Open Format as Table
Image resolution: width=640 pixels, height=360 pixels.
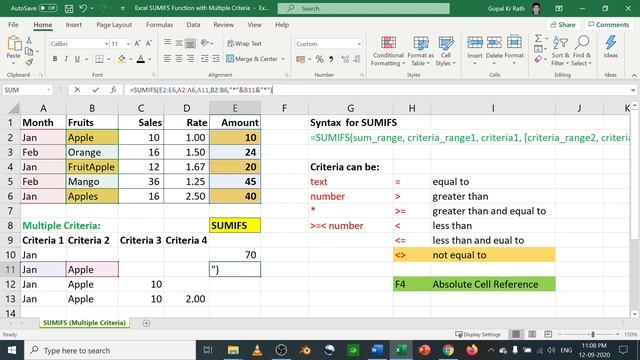(x=420, y=51)
